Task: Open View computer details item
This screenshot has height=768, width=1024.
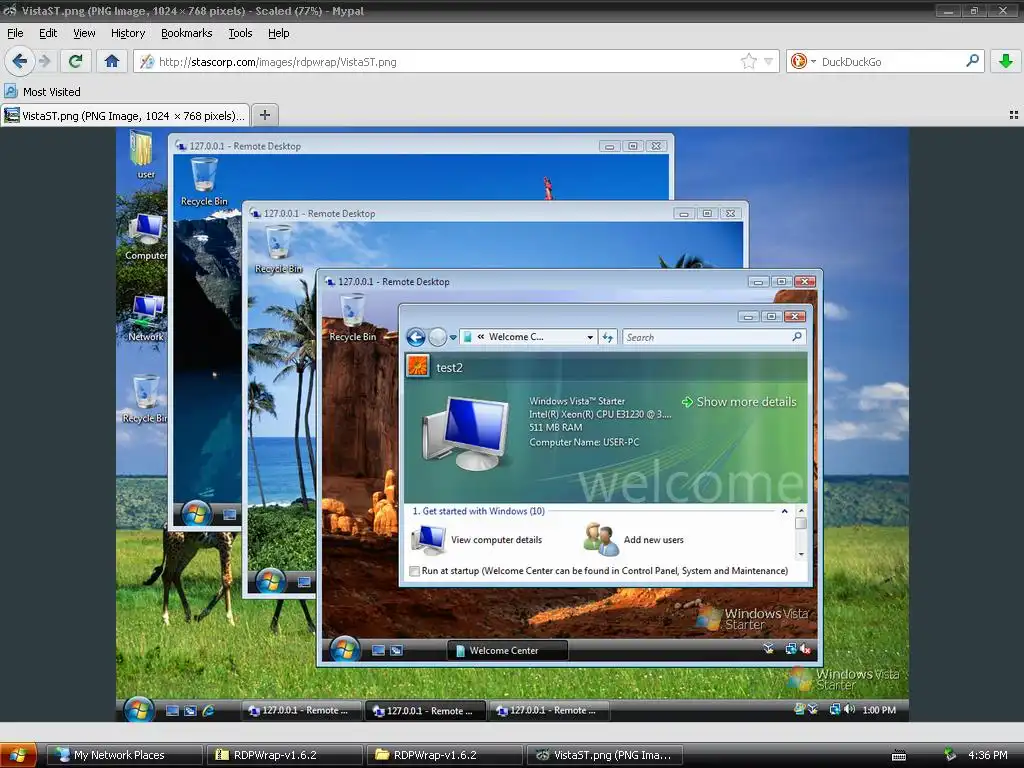Action: pos(477,539)
